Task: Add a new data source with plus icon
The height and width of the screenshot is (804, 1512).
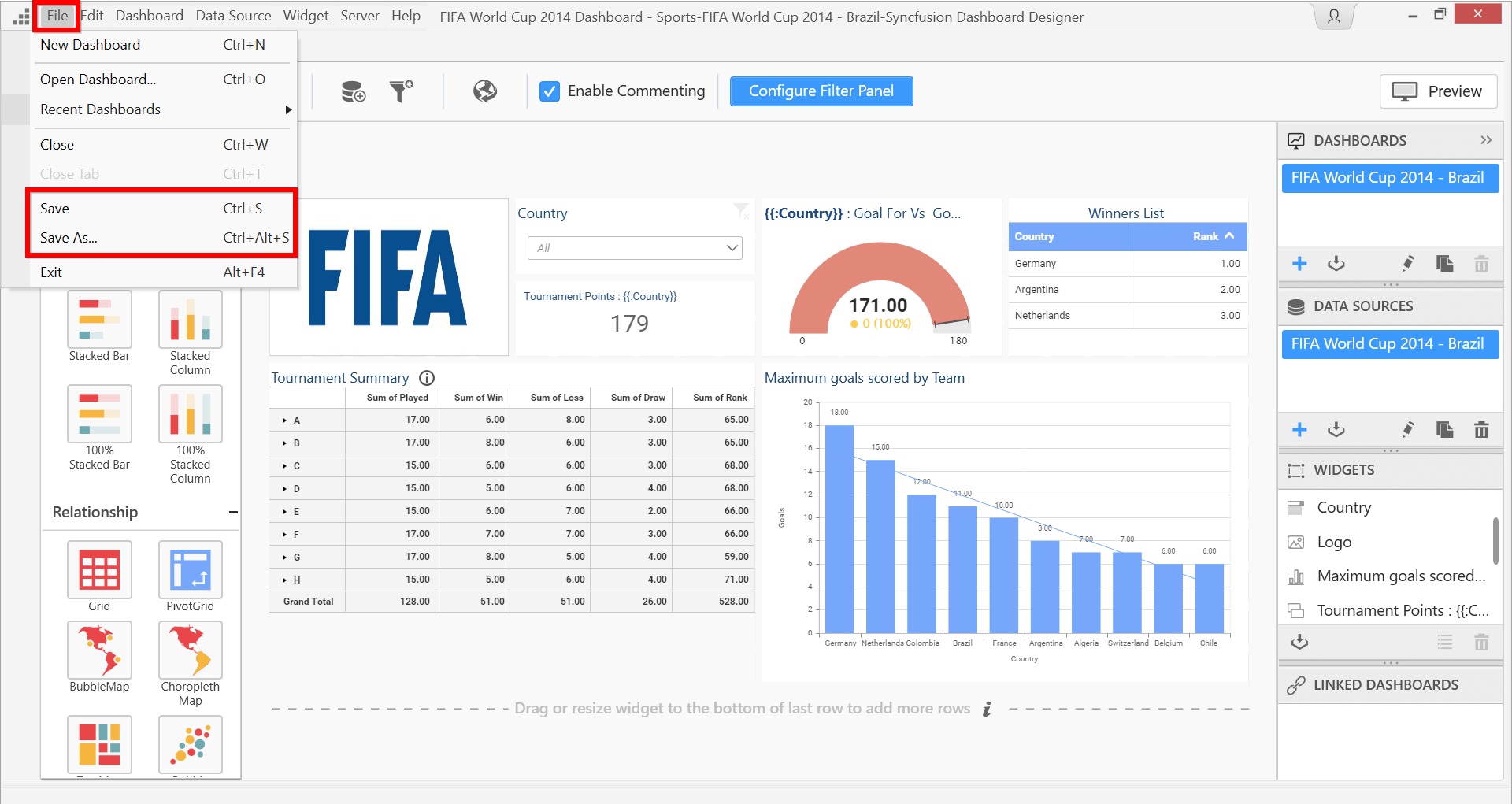Action: (1299, 430)
